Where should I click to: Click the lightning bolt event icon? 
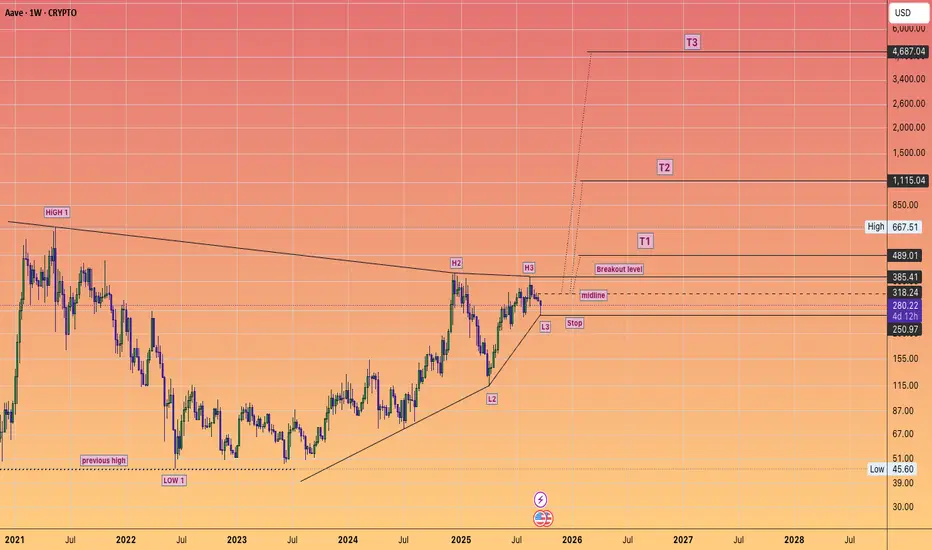(x=540, y=499)
